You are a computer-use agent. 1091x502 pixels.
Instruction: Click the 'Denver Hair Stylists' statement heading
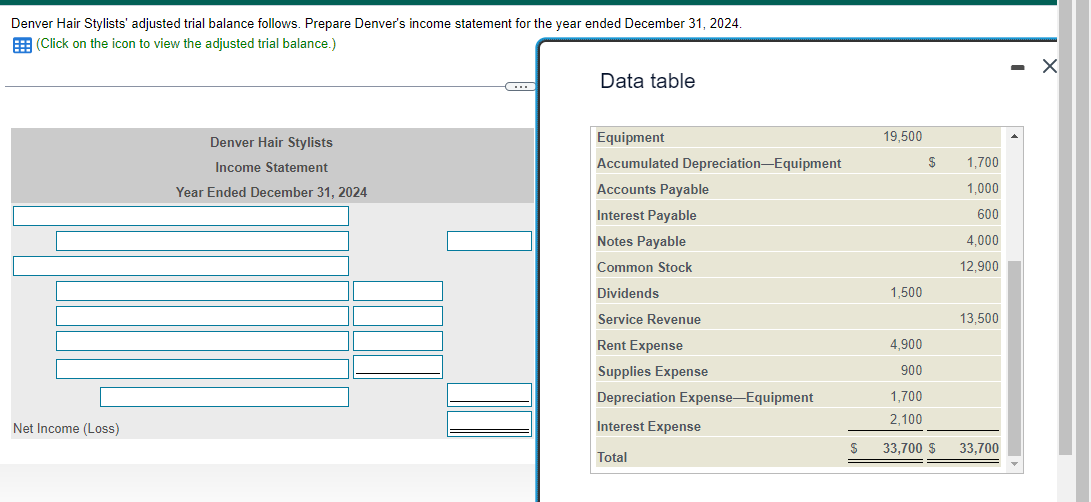pos(271,143)
